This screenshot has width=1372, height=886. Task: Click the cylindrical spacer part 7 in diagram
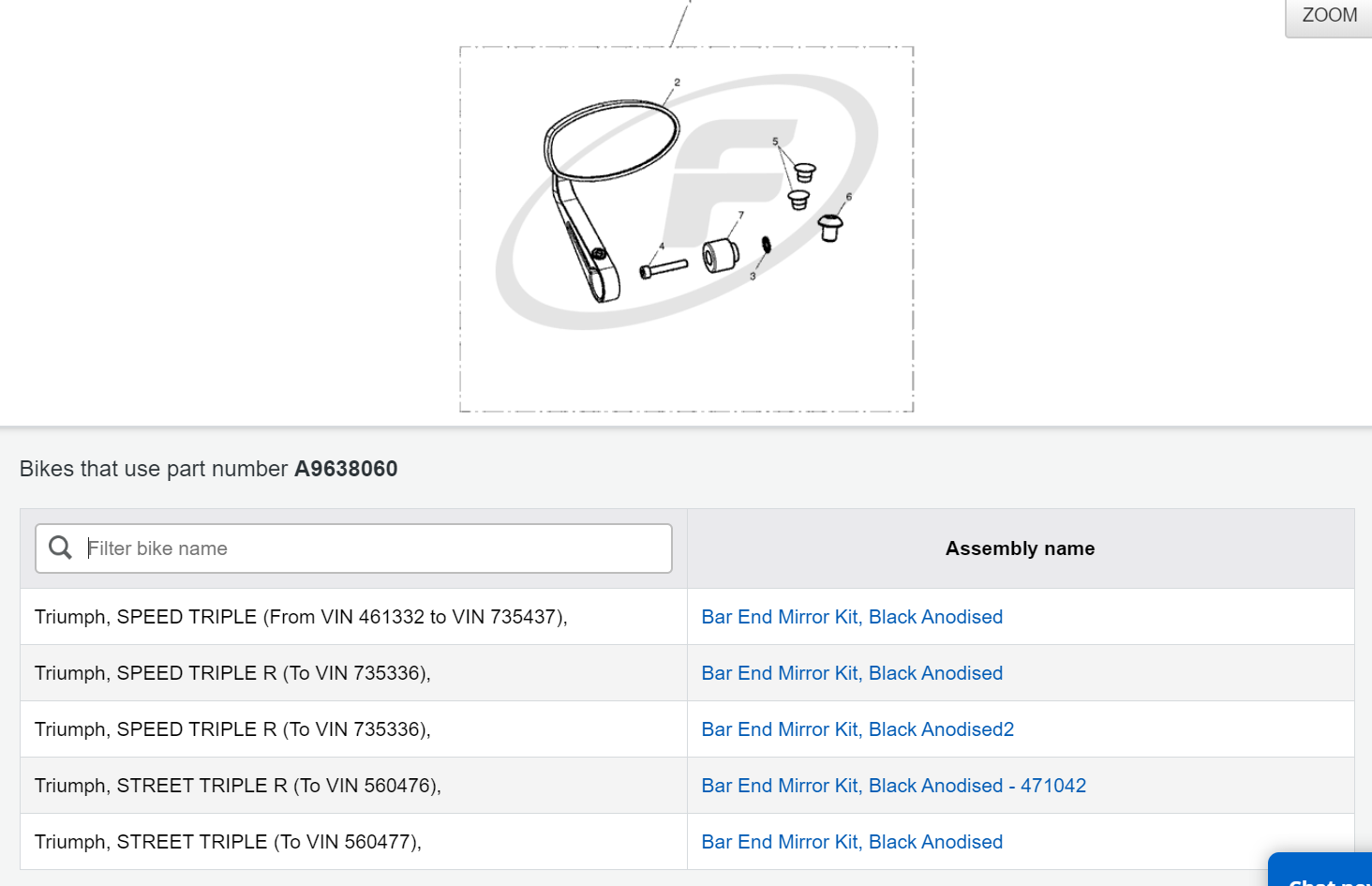pyautogui.click(x=720, y=253)
